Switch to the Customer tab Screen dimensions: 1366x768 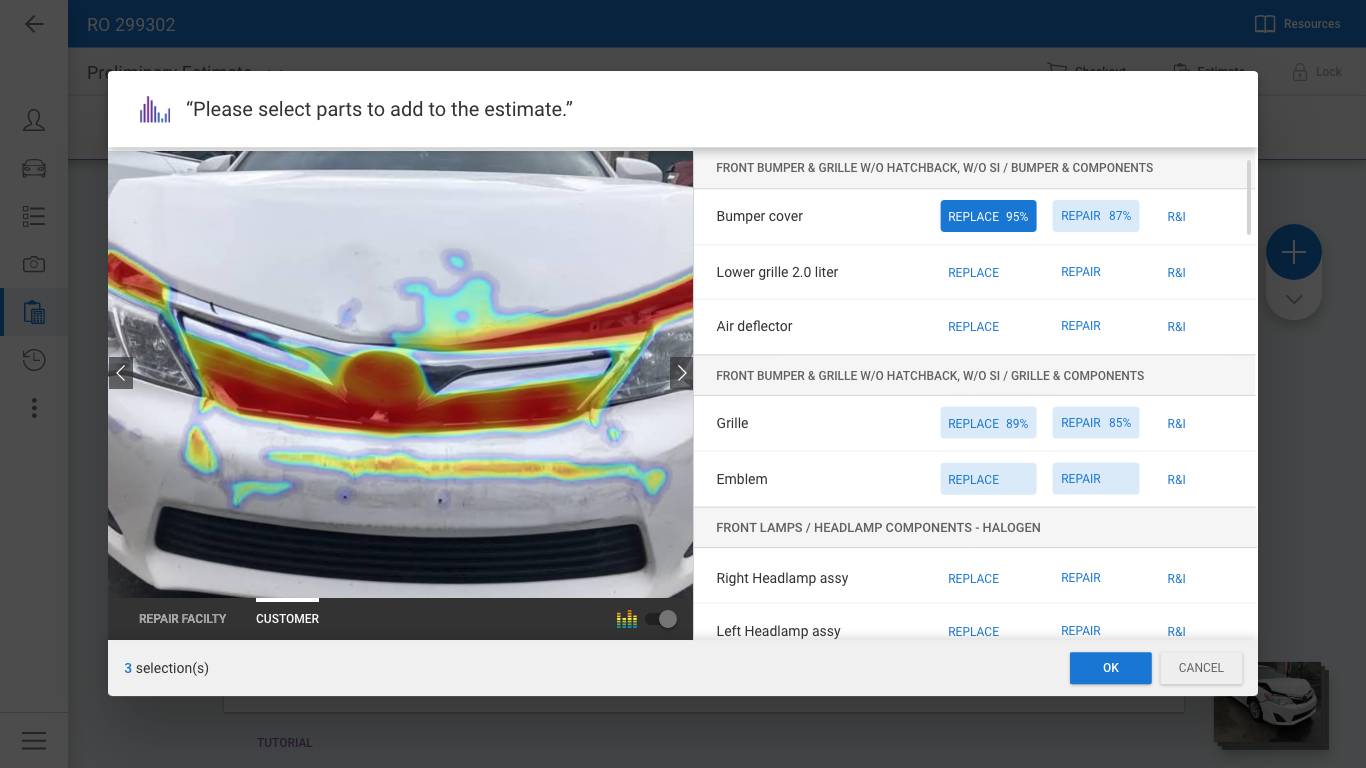(287, 619)
